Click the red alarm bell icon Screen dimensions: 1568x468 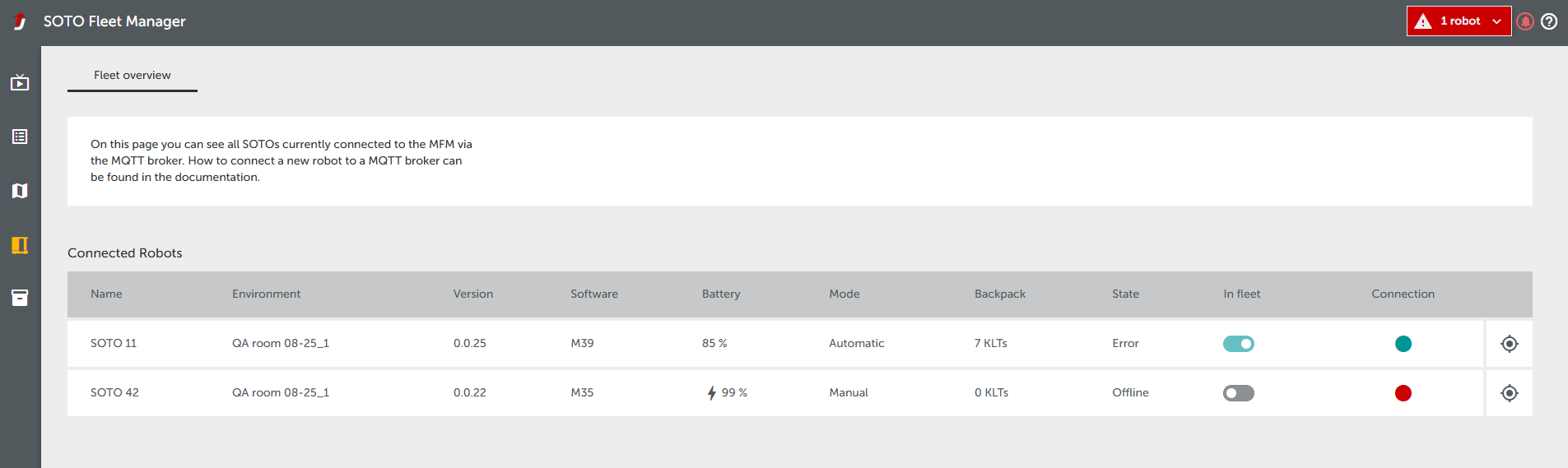[1525, 21]
